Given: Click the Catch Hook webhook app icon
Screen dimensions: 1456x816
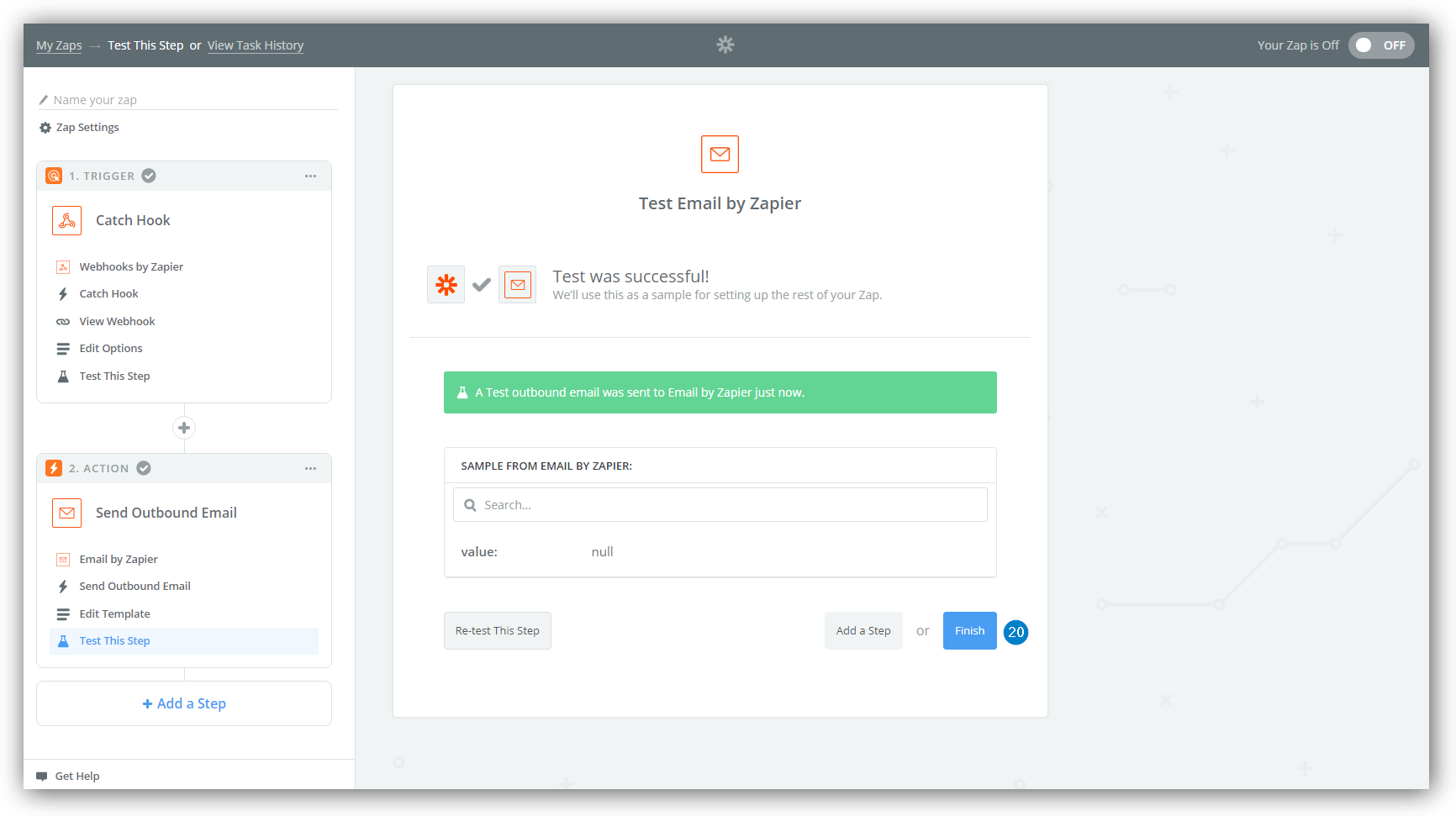Looking at the screenshot, I should click(x=67, y=220).
